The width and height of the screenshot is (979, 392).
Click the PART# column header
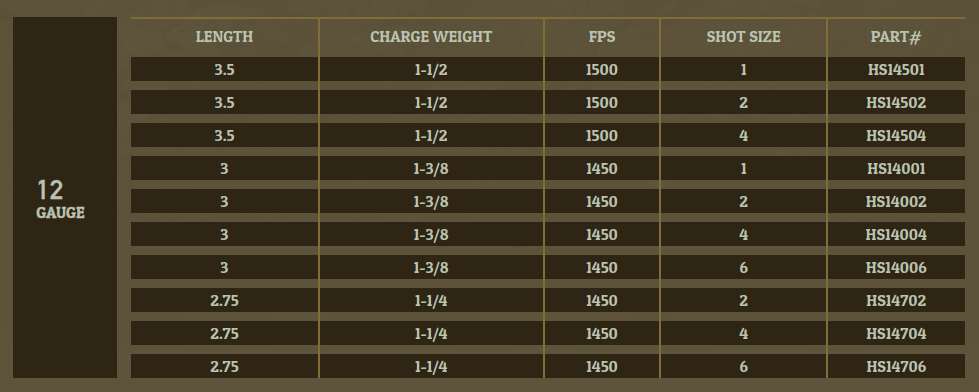[x=896, y=37]
